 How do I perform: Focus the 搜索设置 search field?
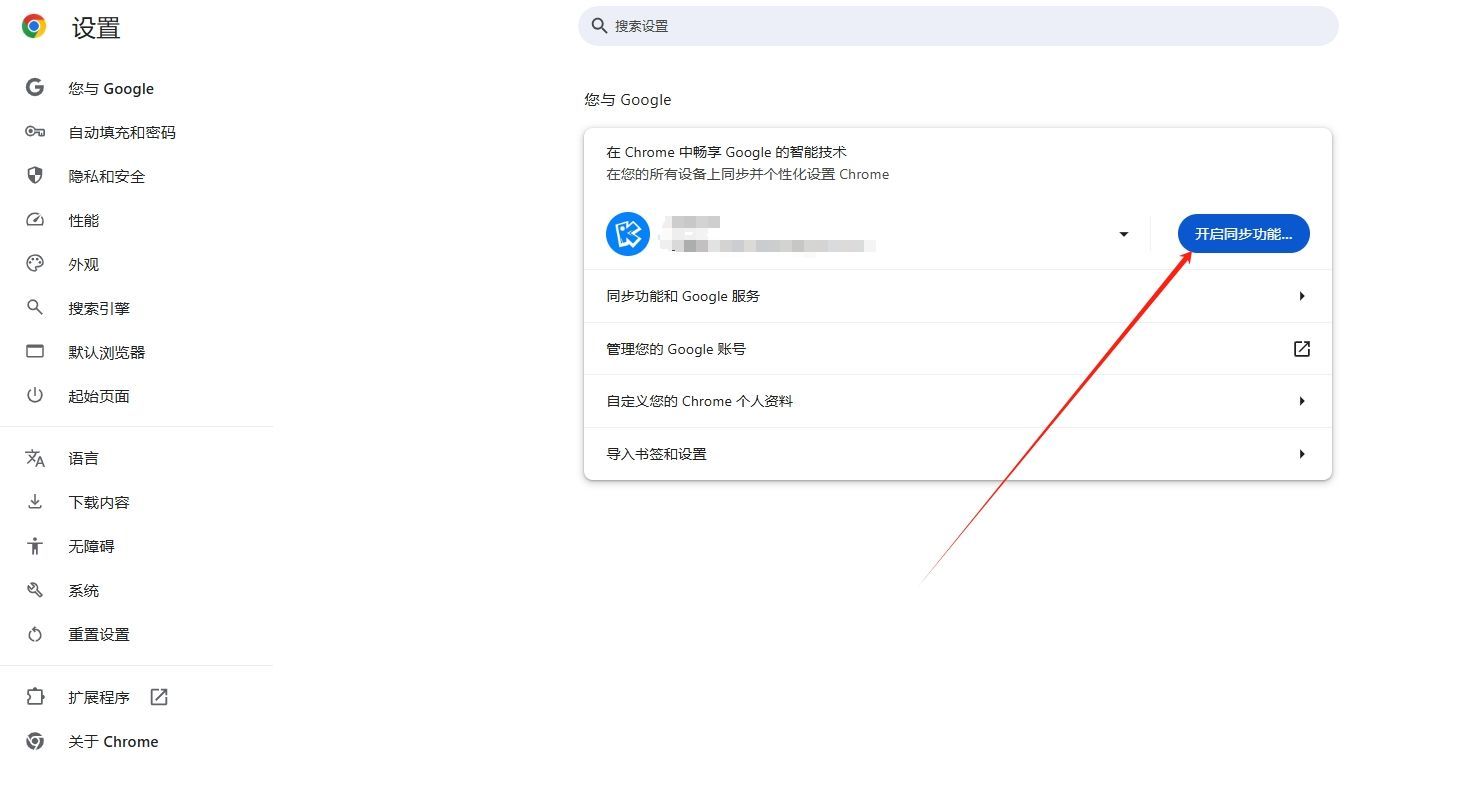pos(958,26)
